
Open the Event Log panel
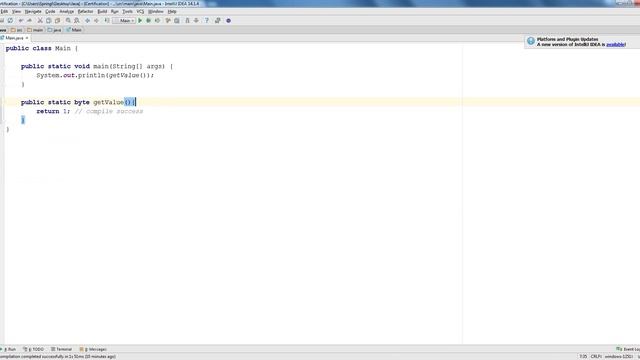pos(628,349)
